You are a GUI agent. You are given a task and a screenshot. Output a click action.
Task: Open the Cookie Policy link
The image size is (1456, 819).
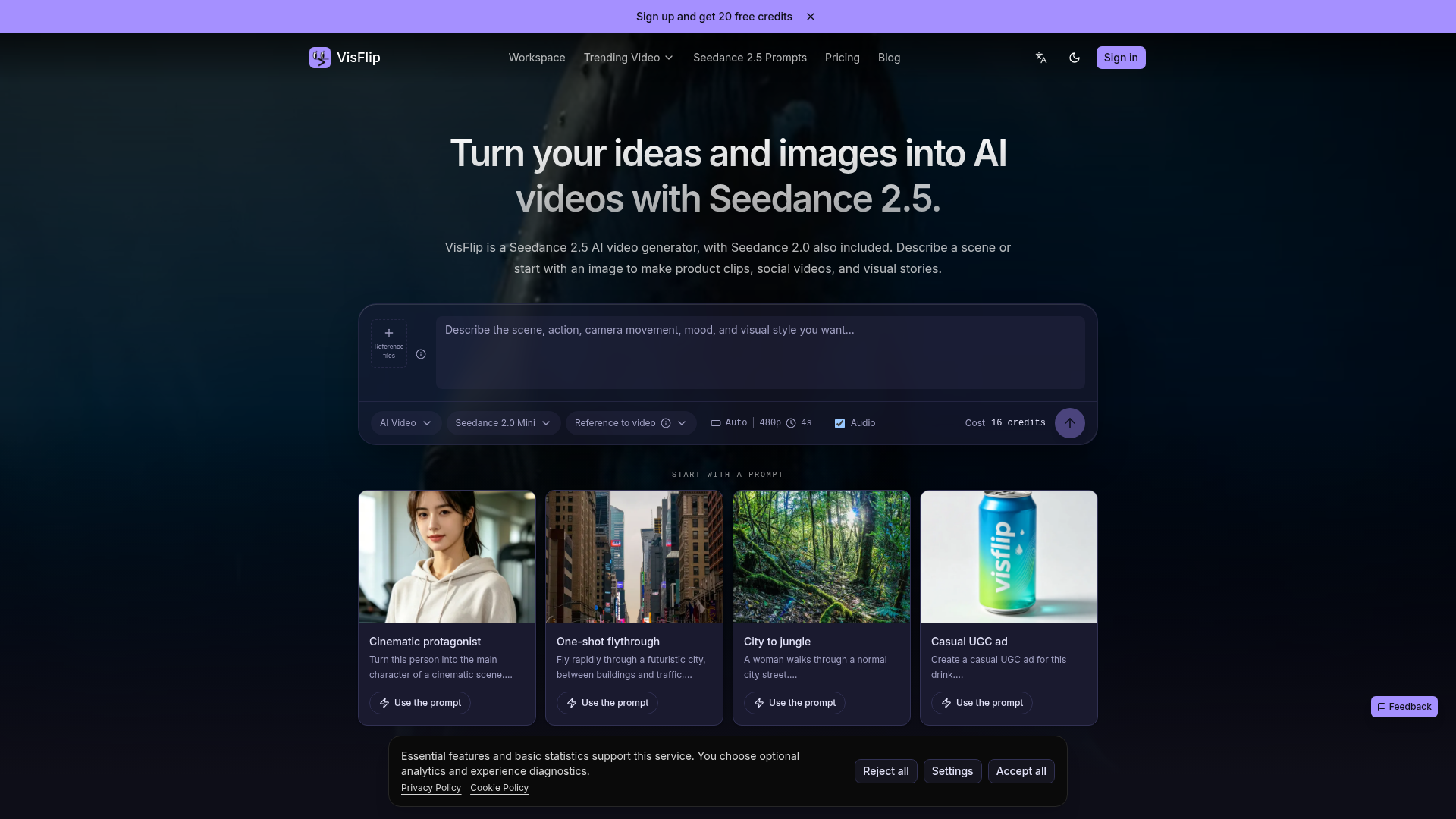499,788
